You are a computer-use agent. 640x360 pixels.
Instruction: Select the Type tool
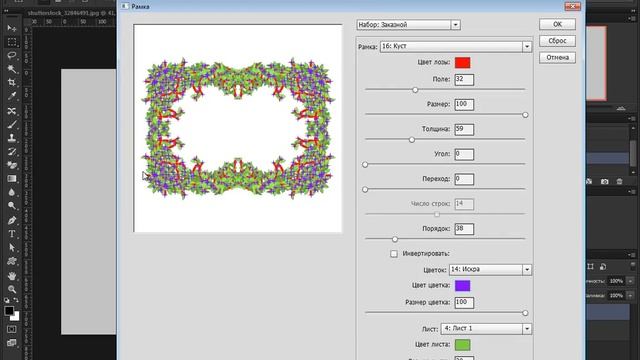(x=12, y=234)
